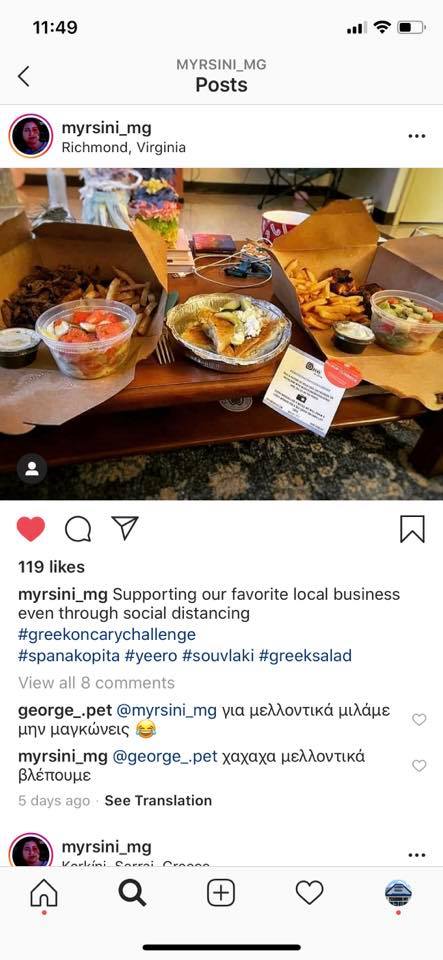Image resolution: width=443 pixels, height=960 pixels.
Task: Open the Search tab magnifier
Action: click(132, 894)
